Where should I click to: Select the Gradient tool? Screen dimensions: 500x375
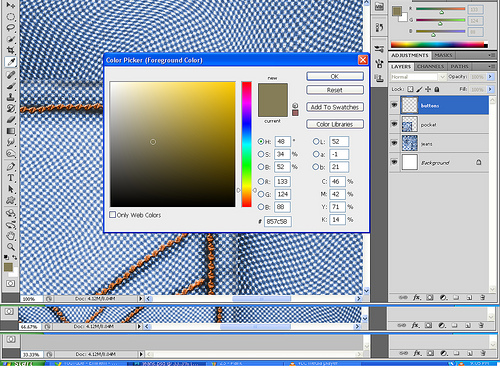point(11,131)
